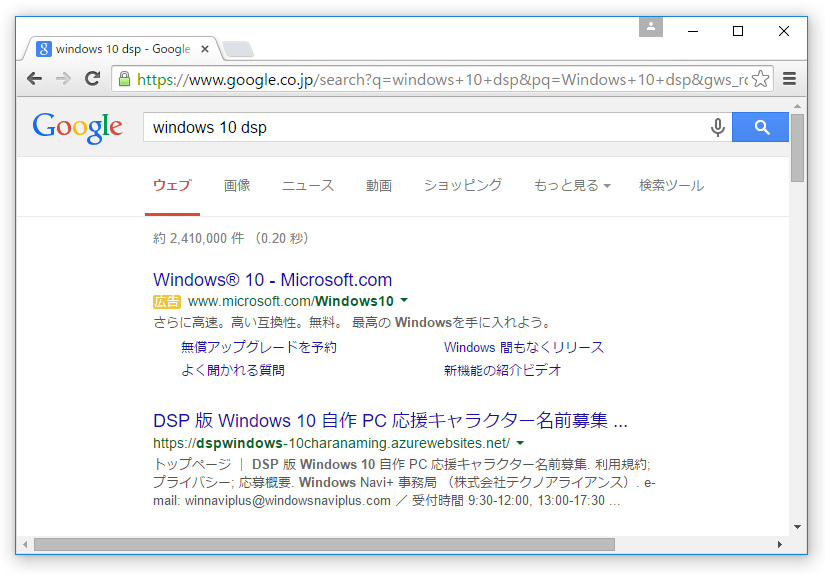Image resolution: width=825 pixels, height=574 pixels.
Task: Reload the page with the refresh icon
Action: (x=93, y=78)
